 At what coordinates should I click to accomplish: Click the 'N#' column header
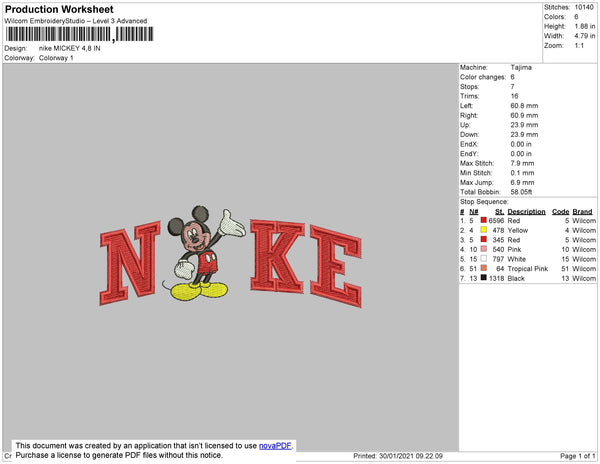474,212
